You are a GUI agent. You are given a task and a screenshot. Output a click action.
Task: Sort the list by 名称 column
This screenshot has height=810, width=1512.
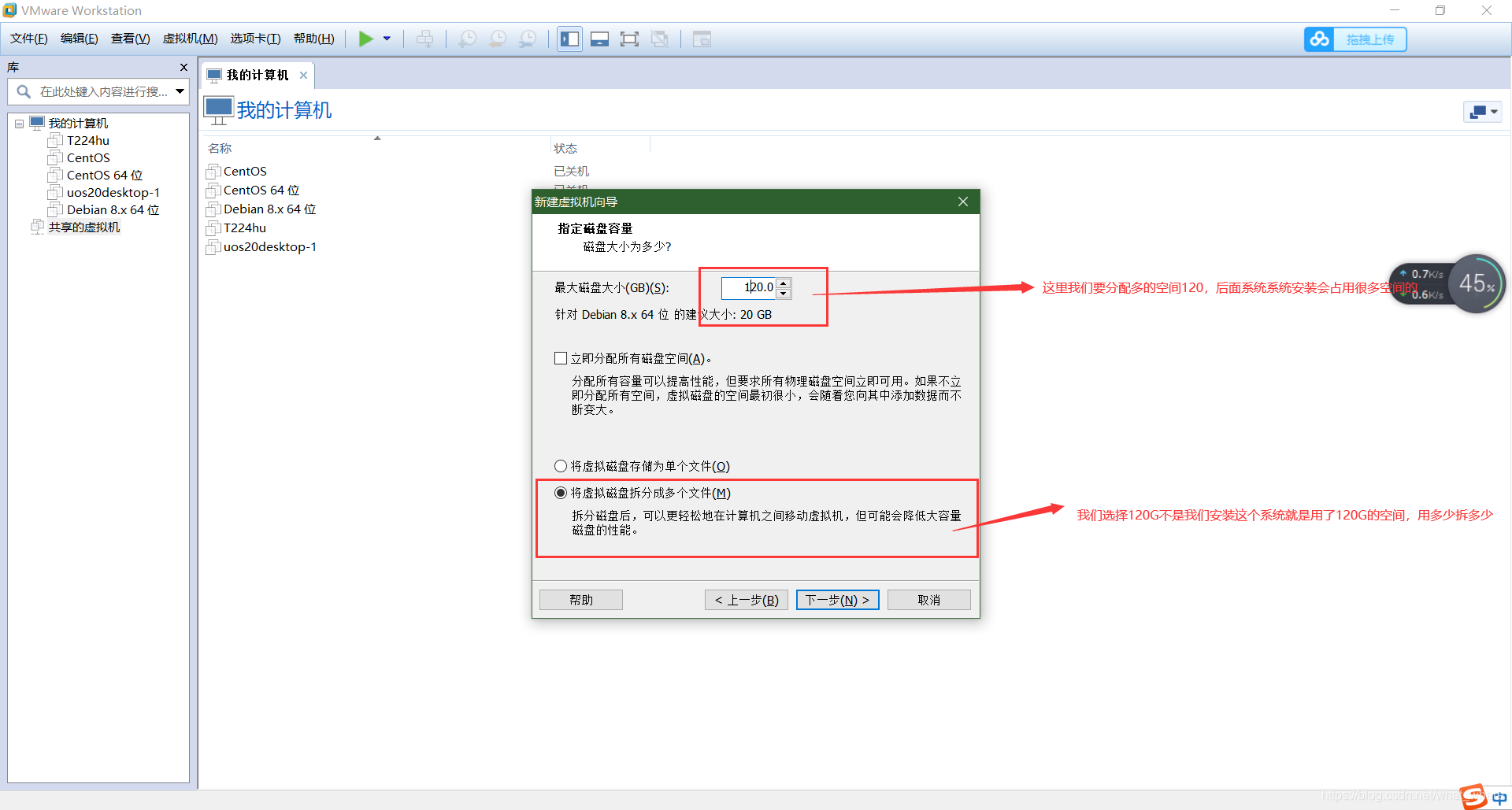click(220, 149)
